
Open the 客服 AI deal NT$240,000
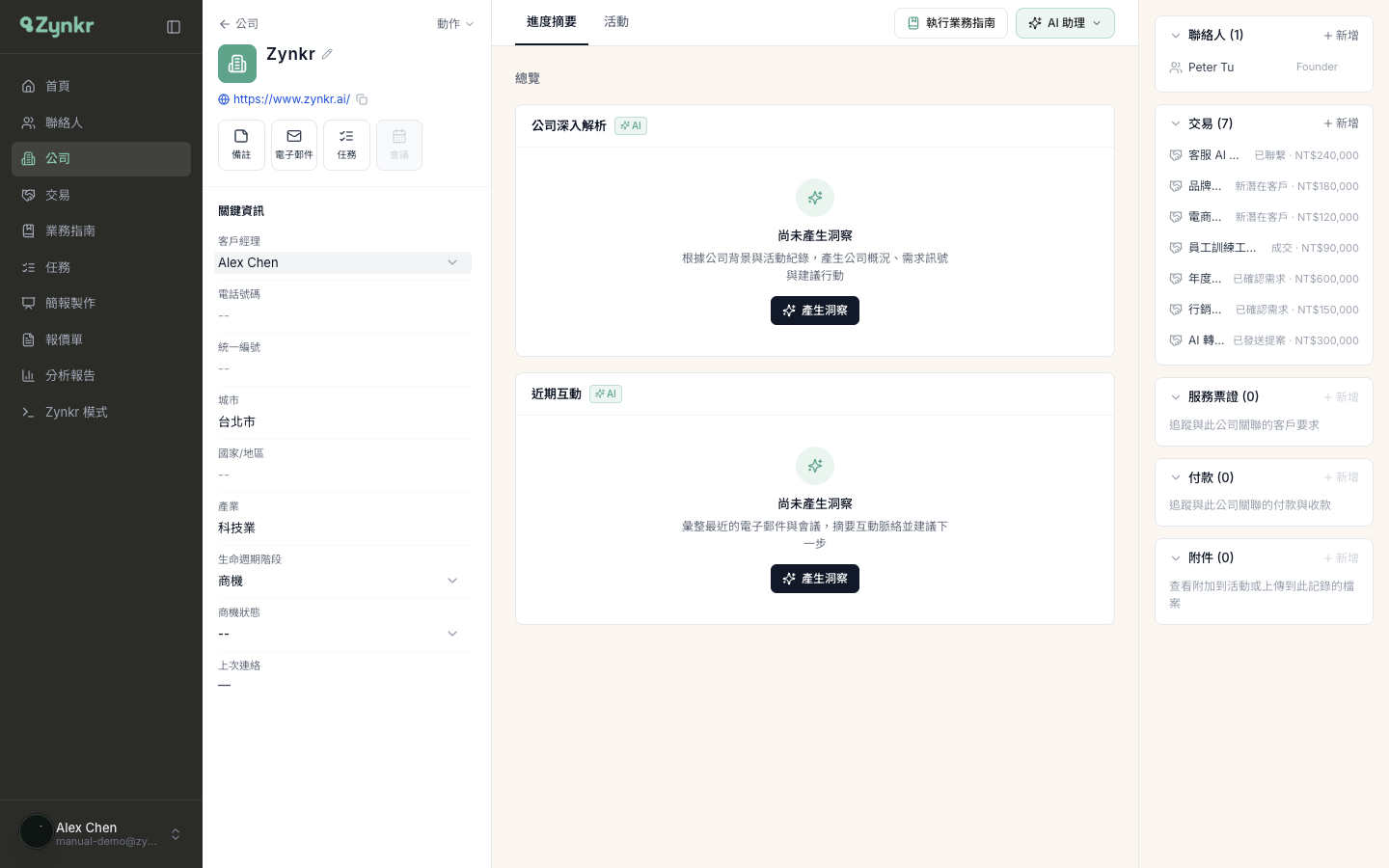1264,155
